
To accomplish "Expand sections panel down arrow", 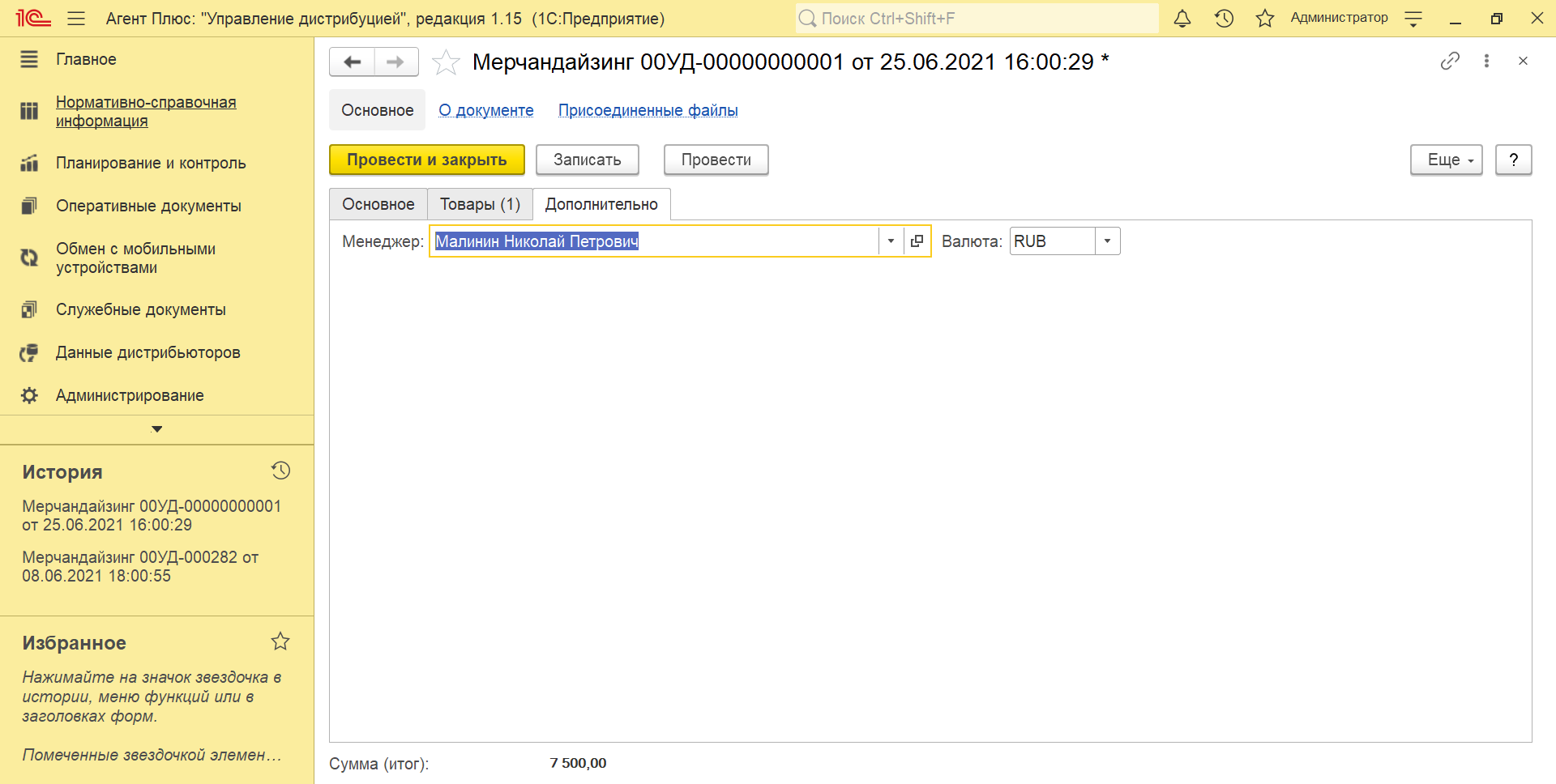I will (157, 429).
